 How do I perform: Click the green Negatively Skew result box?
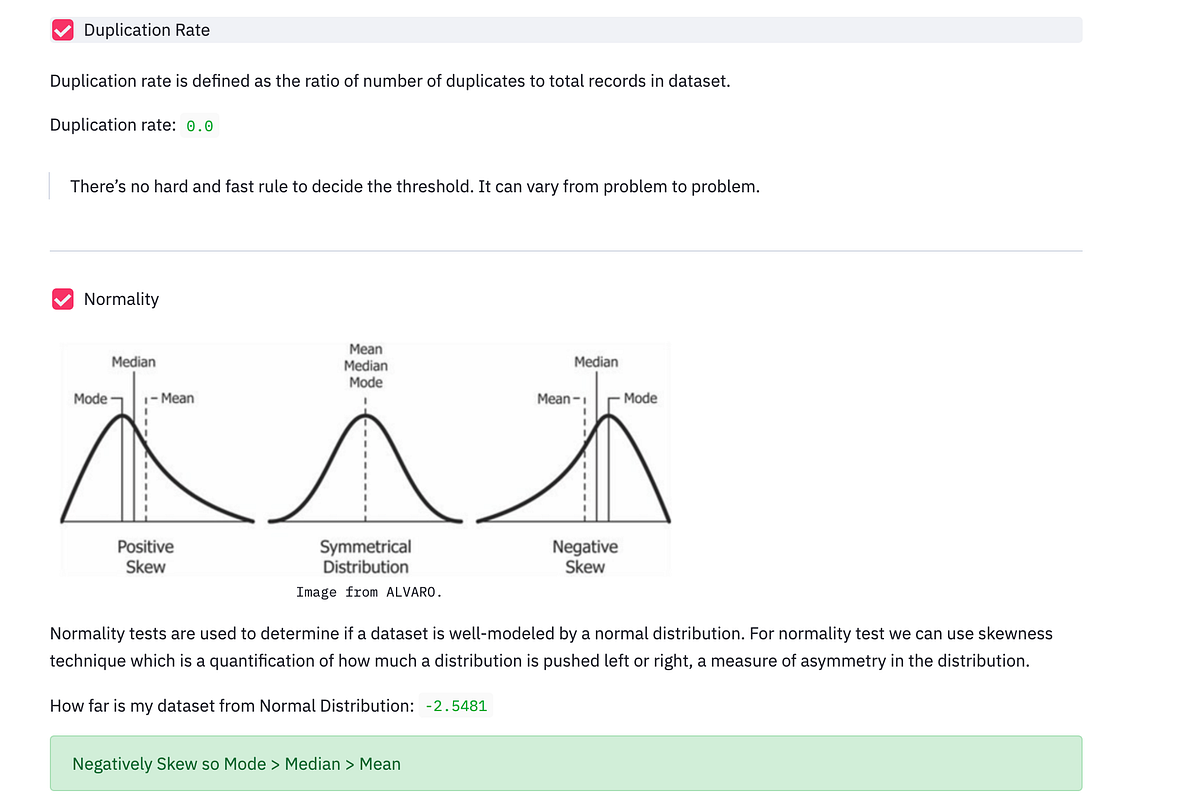coord(566,762)
